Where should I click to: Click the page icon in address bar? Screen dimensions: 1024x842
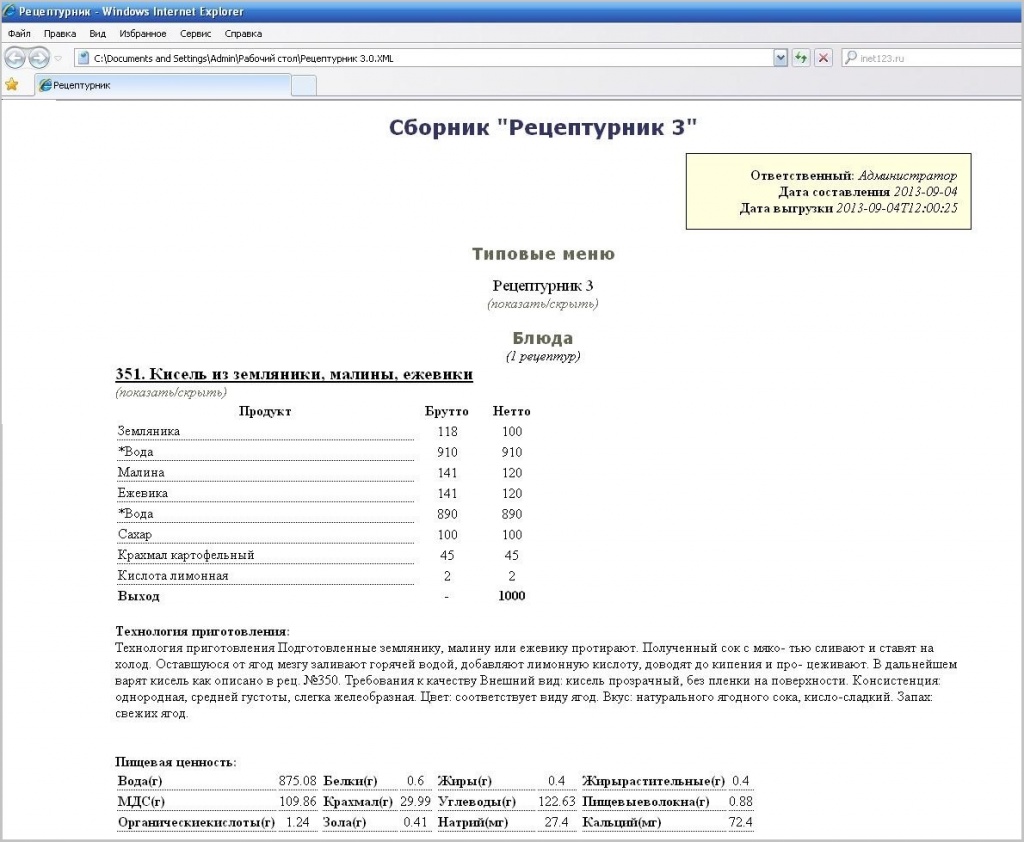point(84,58)
